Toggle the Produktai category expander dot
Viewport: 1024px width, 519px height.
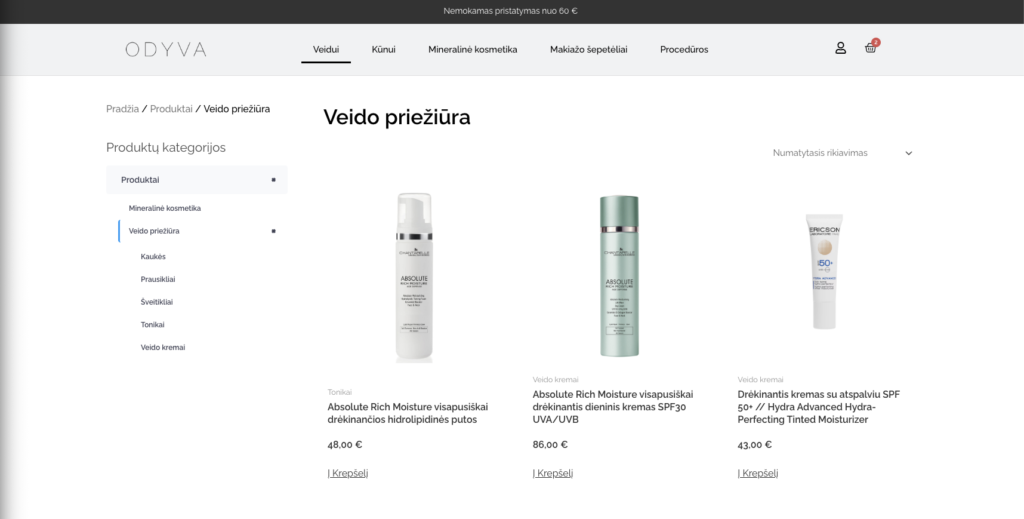(274, 180)
